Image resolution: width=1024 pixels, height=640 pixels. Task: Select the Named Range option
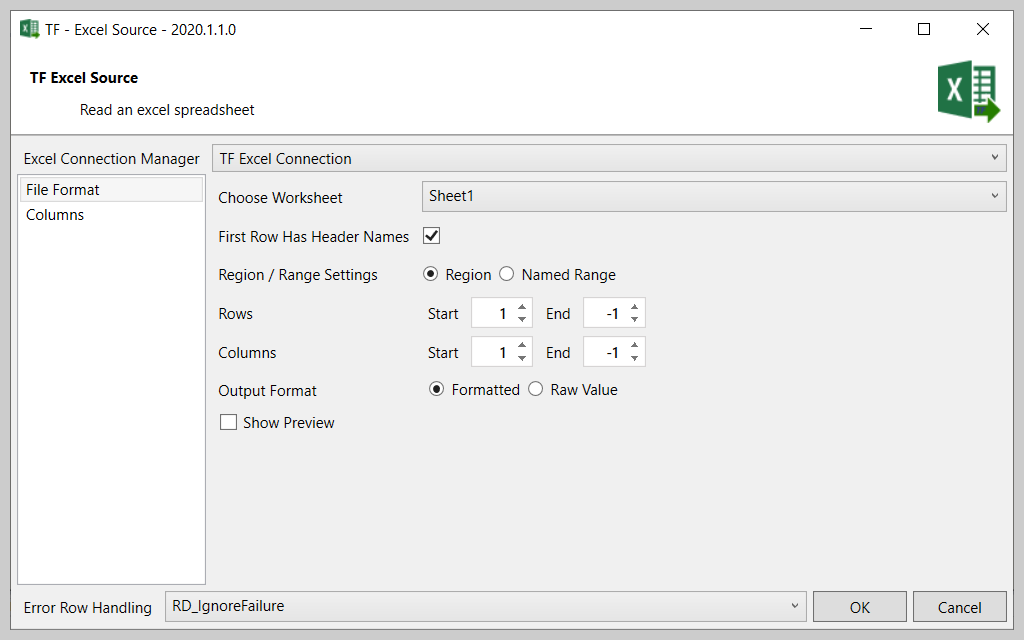(507, 274)
